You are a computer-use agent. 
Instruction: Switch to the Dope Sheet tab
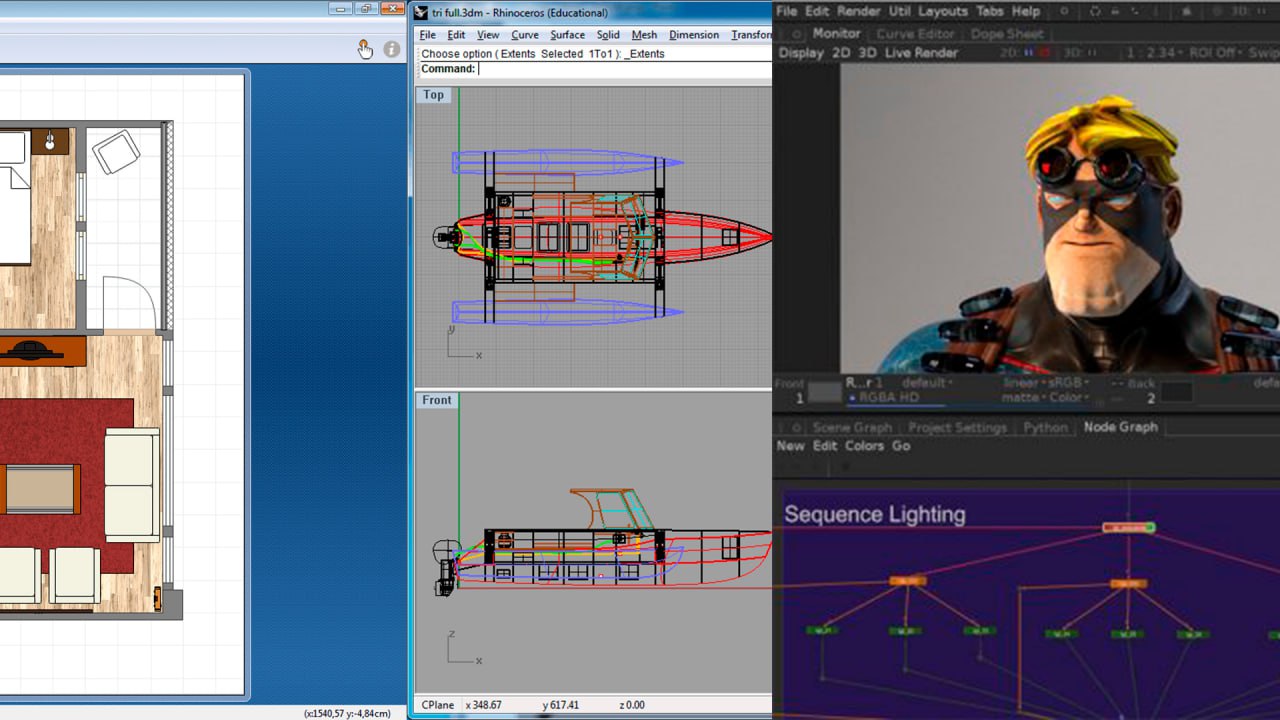click(1007, 34)
